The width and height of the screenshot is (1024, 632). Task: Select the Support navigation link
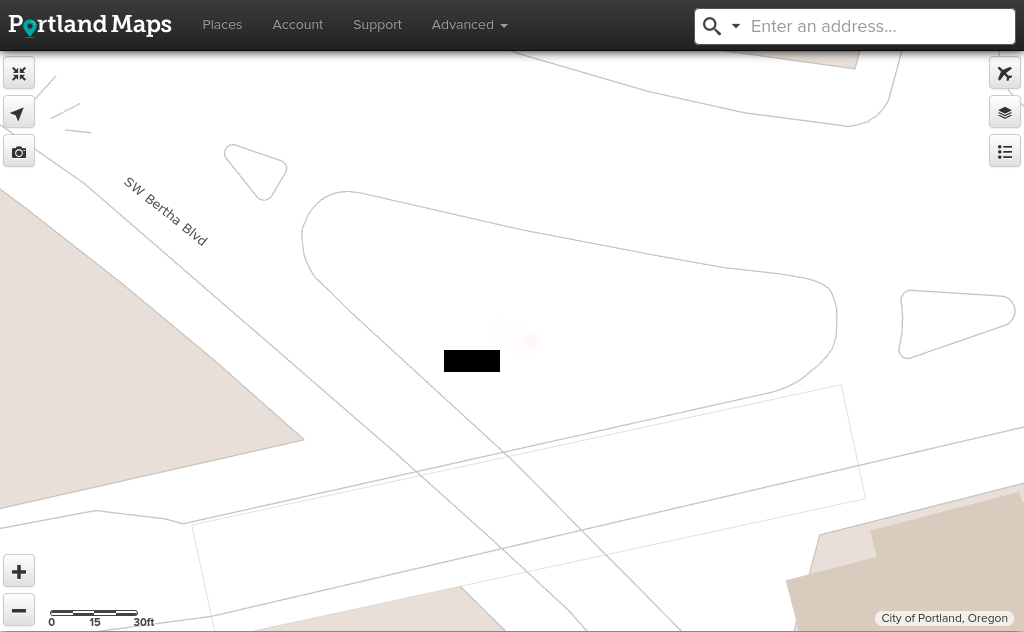point(377,25)
